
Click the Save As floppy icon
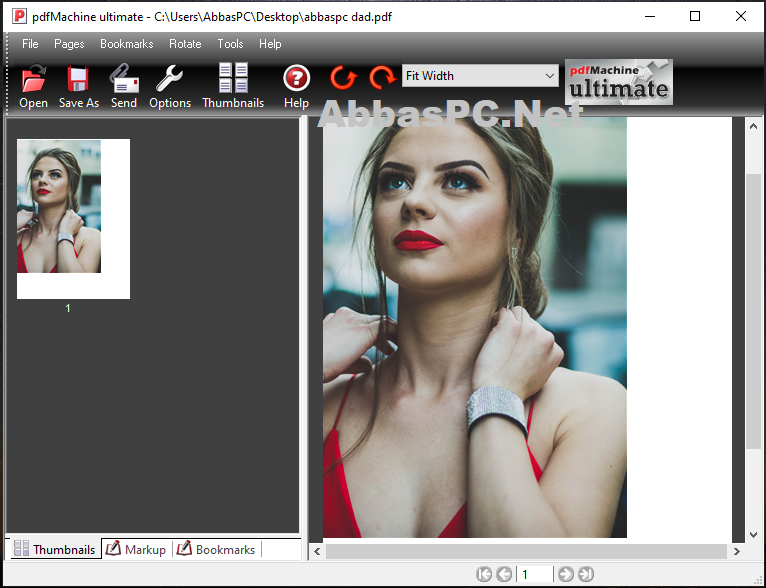coord(78,78)
